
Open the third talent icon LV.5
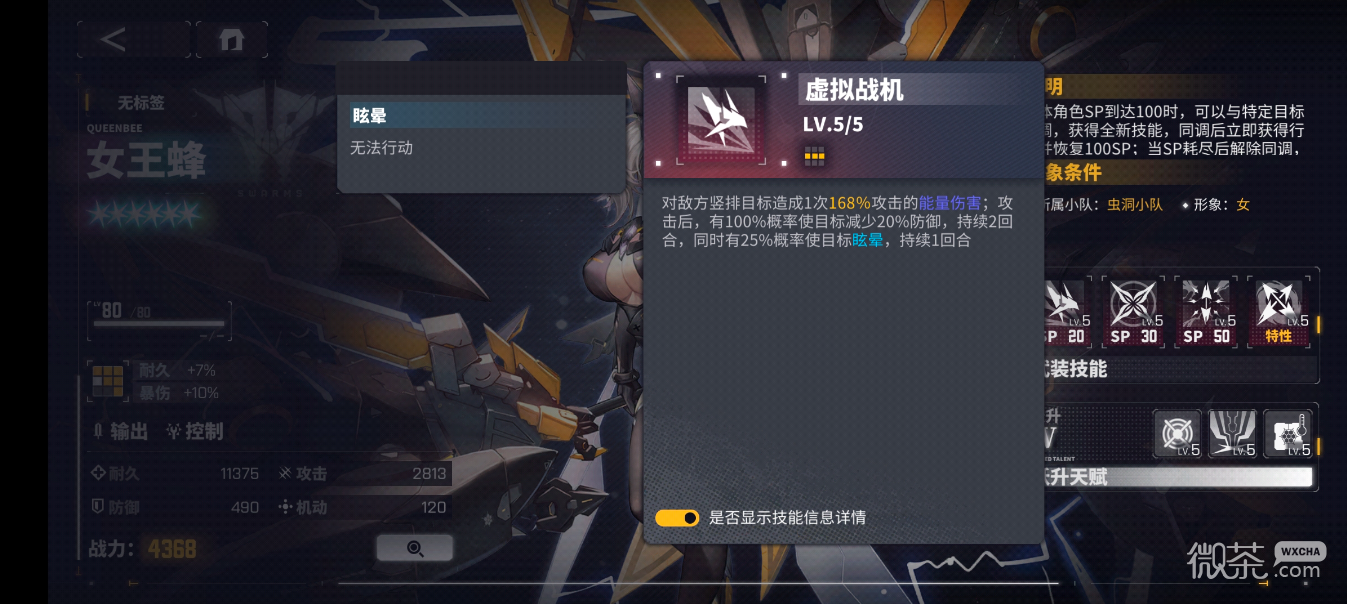[1287, 434]
